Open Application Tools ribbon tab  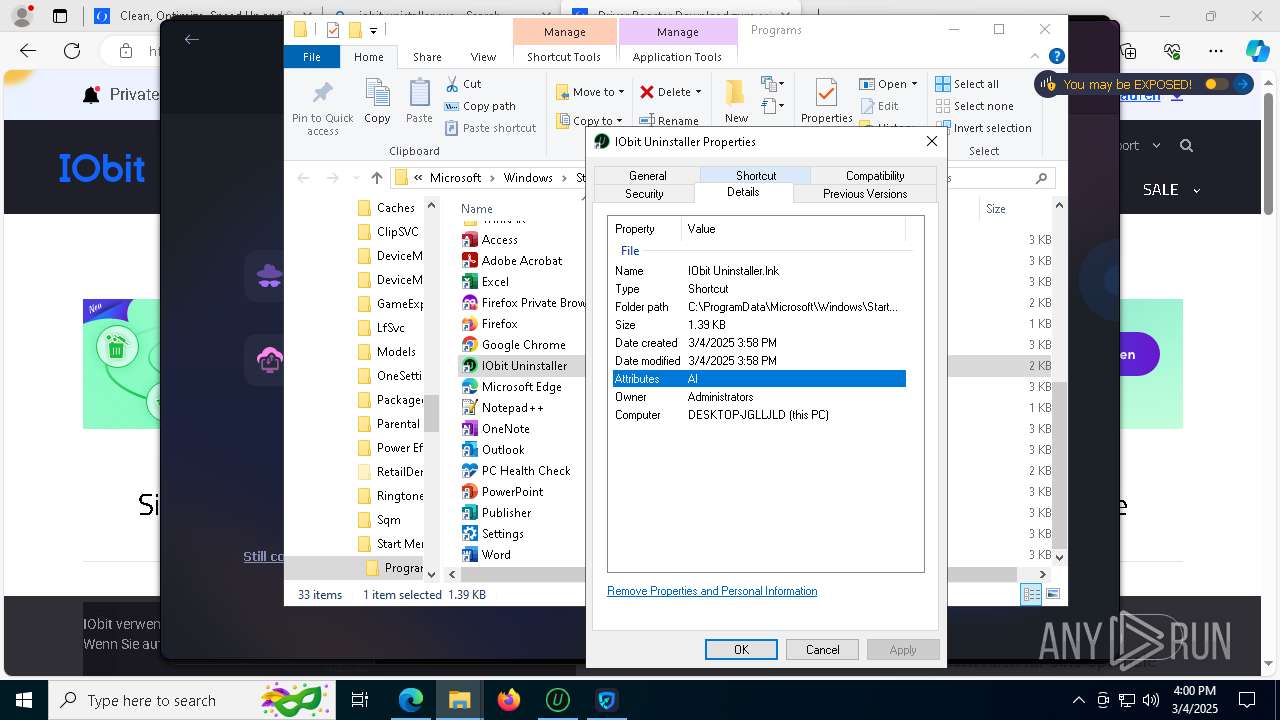pyautogui.click(x=677, y=57)
